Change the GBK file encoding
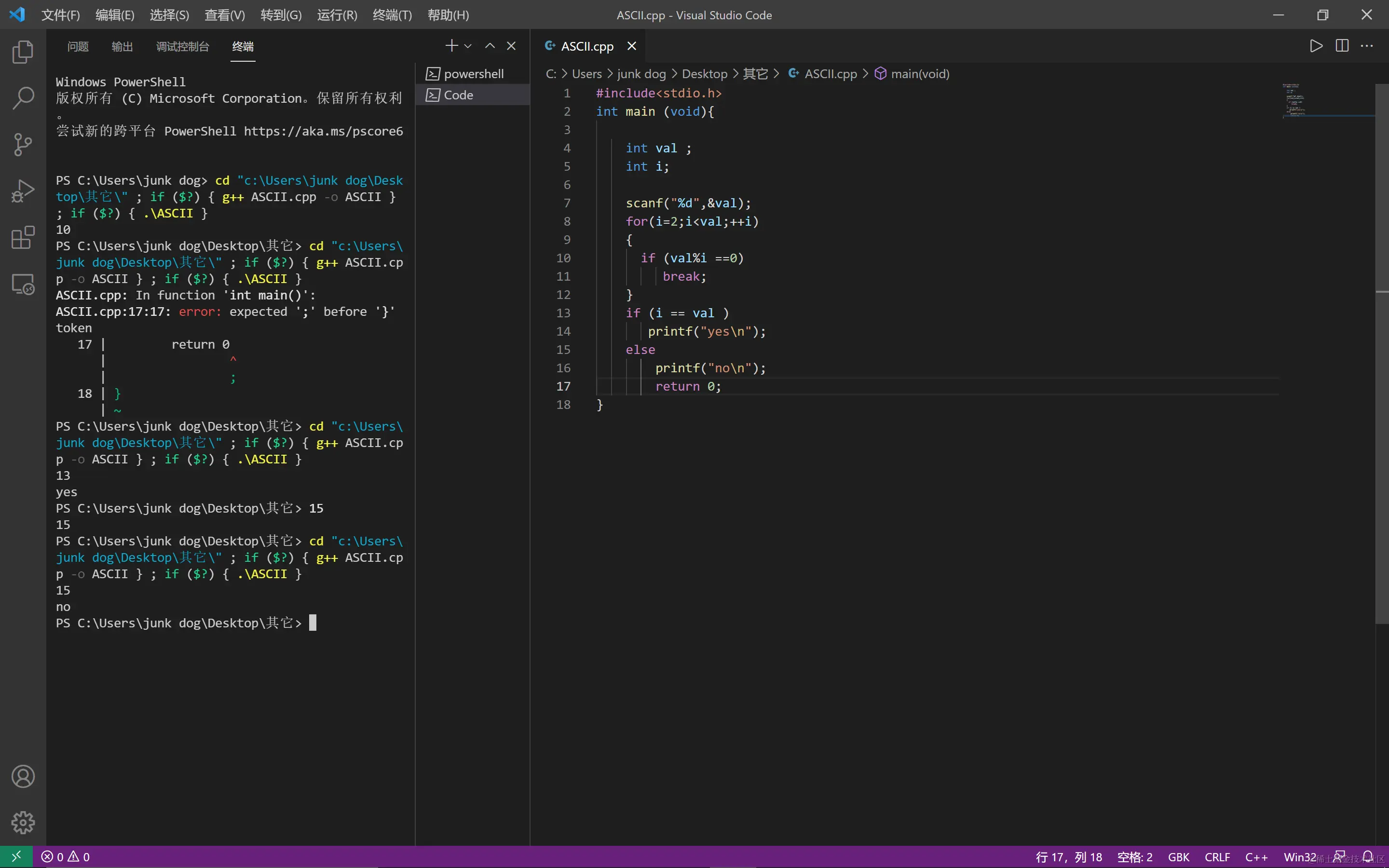Image resolution: width=1389 pixels, height=868 pixels. 1178,856
